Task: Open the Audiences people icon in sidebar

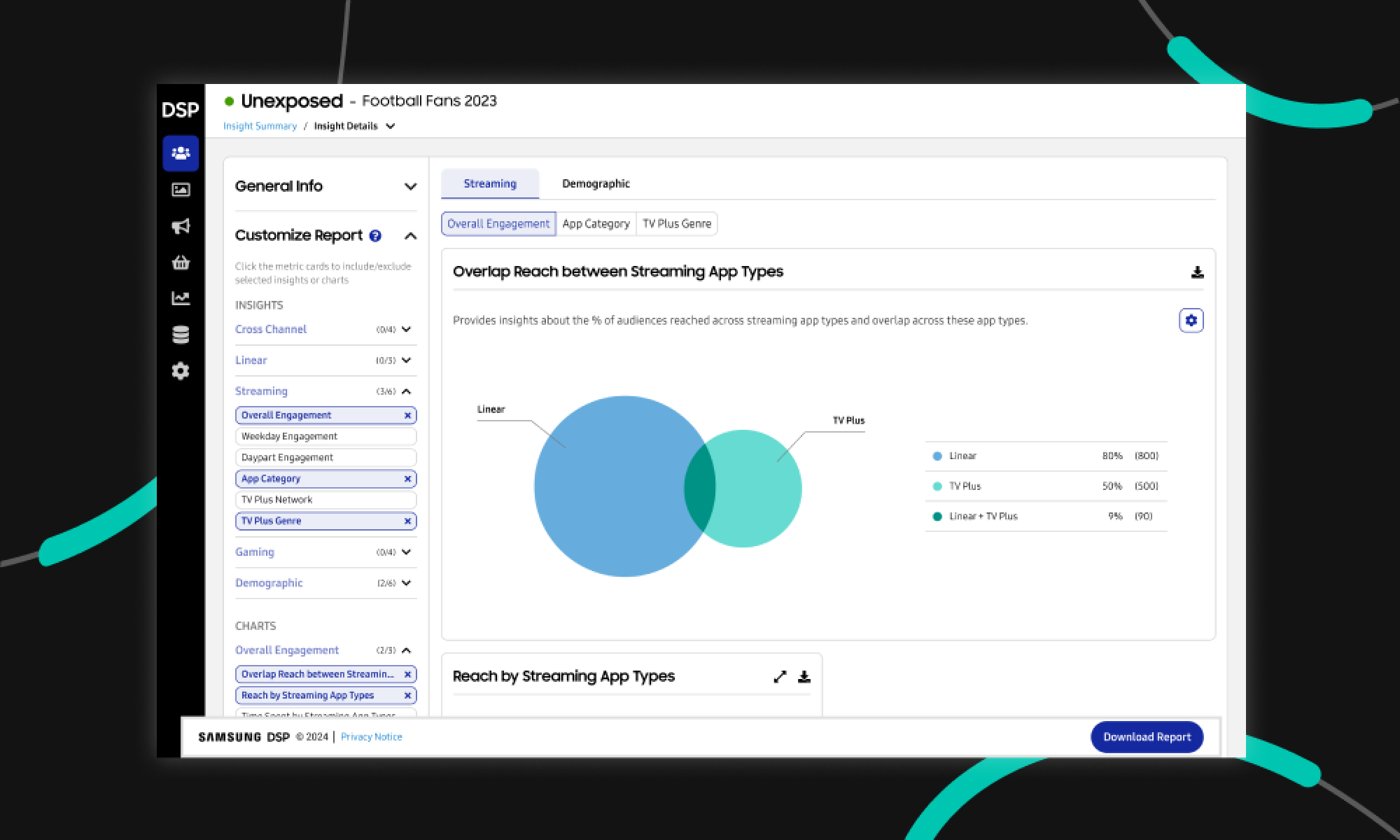Action: tap(181, 153)
